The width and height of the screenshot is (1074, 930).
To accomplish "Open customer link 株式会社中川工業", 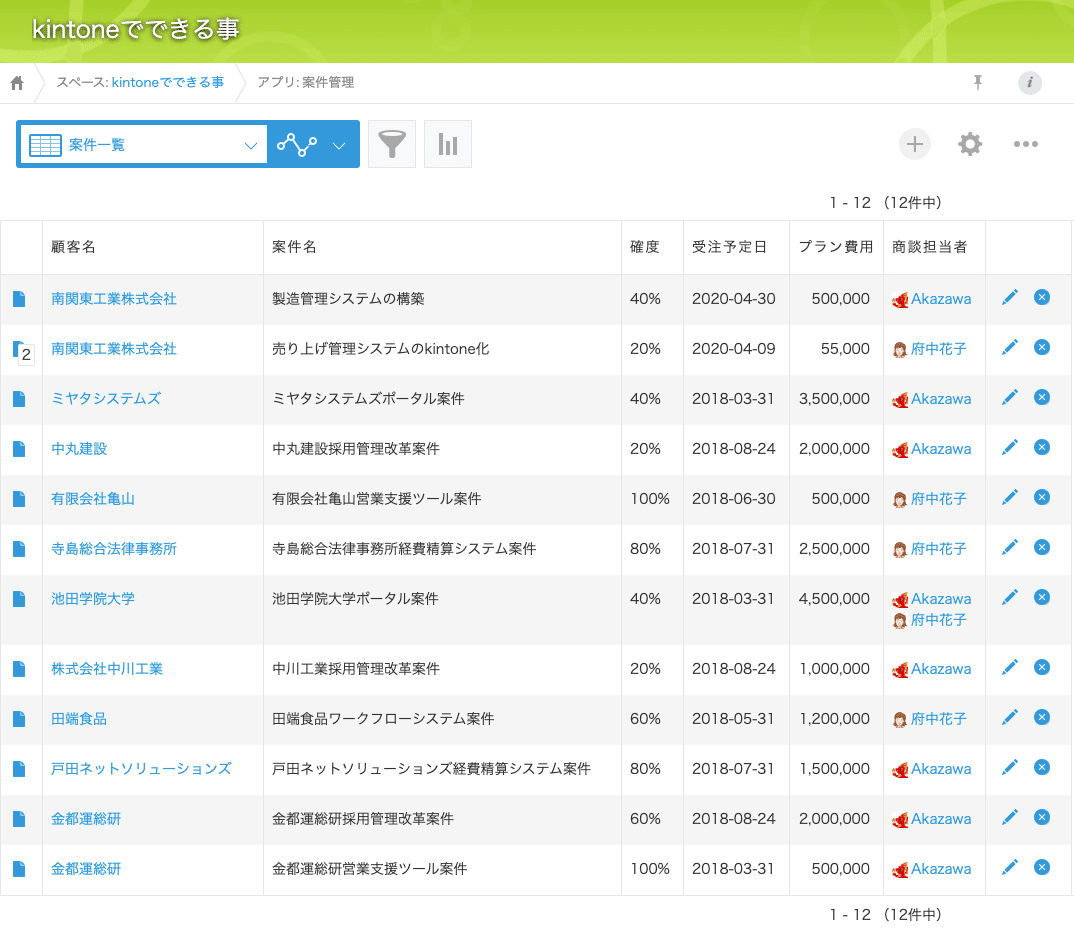I will 107,668.
